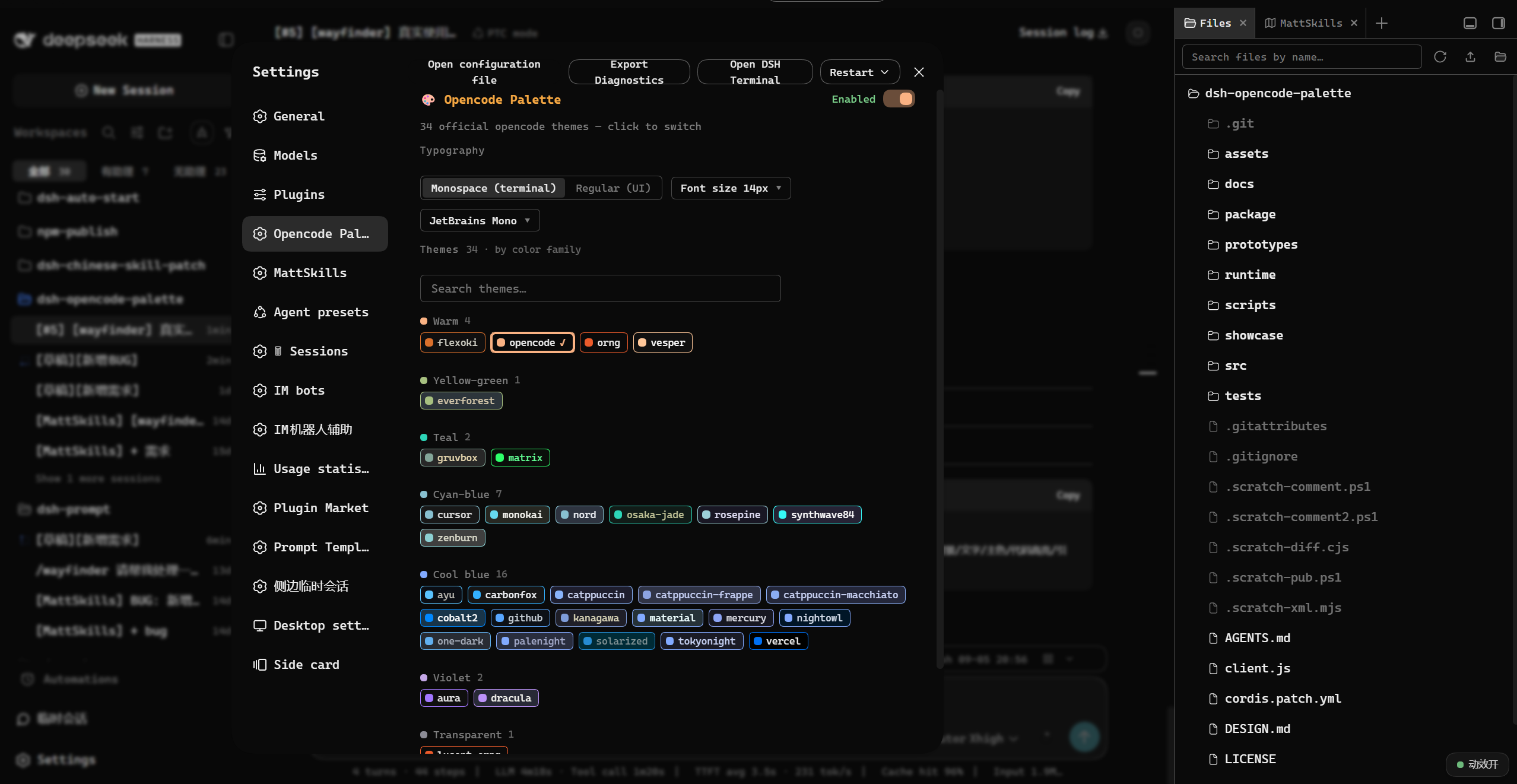Select the tokyonight theme chip
This screenshot has width=1517, height=784.
(x=702, y=641)
